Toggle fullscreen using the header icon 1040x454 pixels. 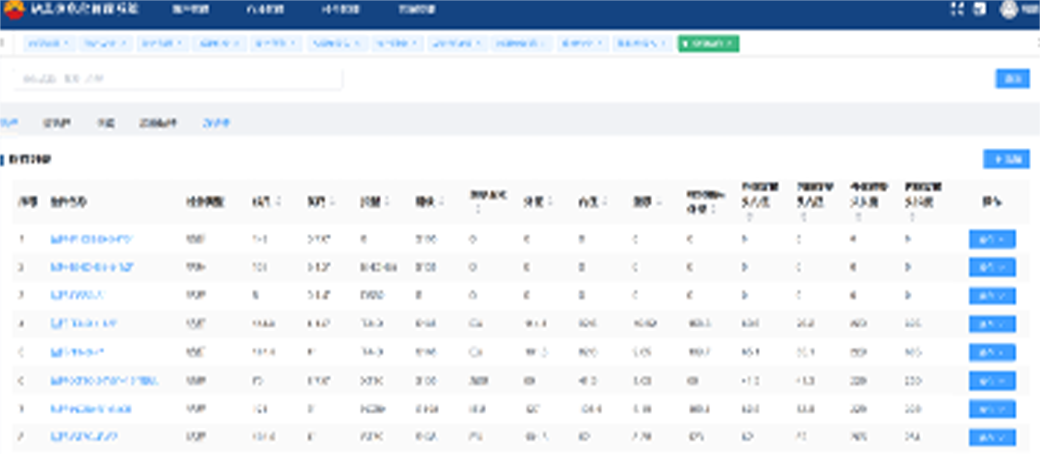point(955,10)
